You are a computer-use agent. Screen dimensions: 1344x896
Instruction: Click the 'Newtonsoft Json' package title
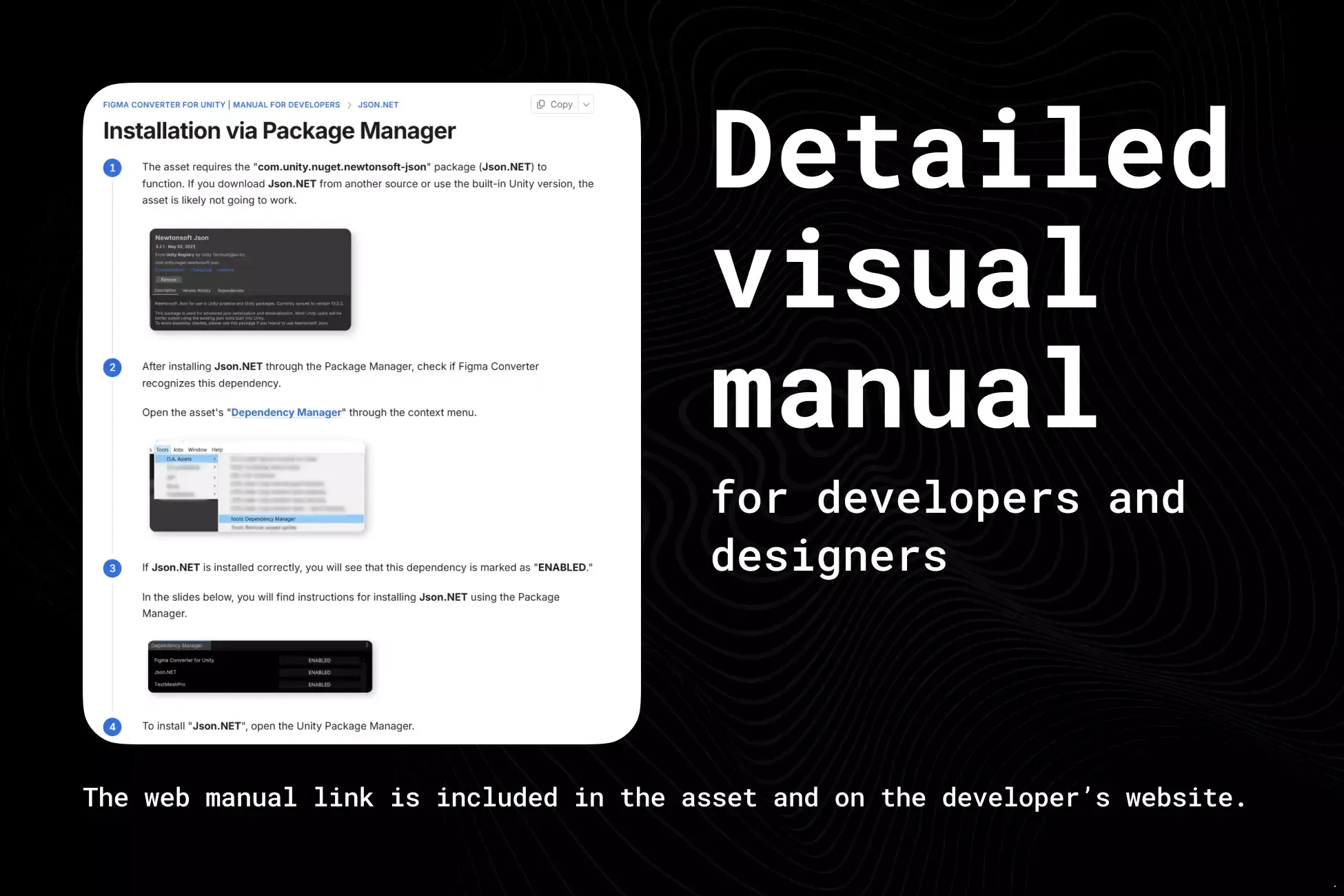tap(182, 238)
